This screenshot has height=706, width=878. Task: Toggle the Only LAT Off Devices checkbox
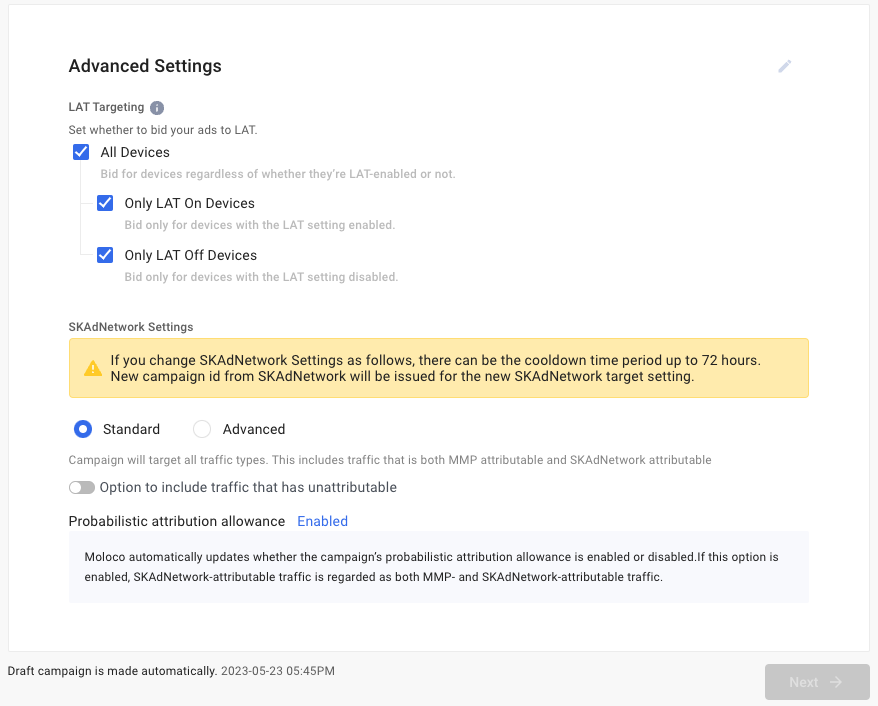[105, 255]
